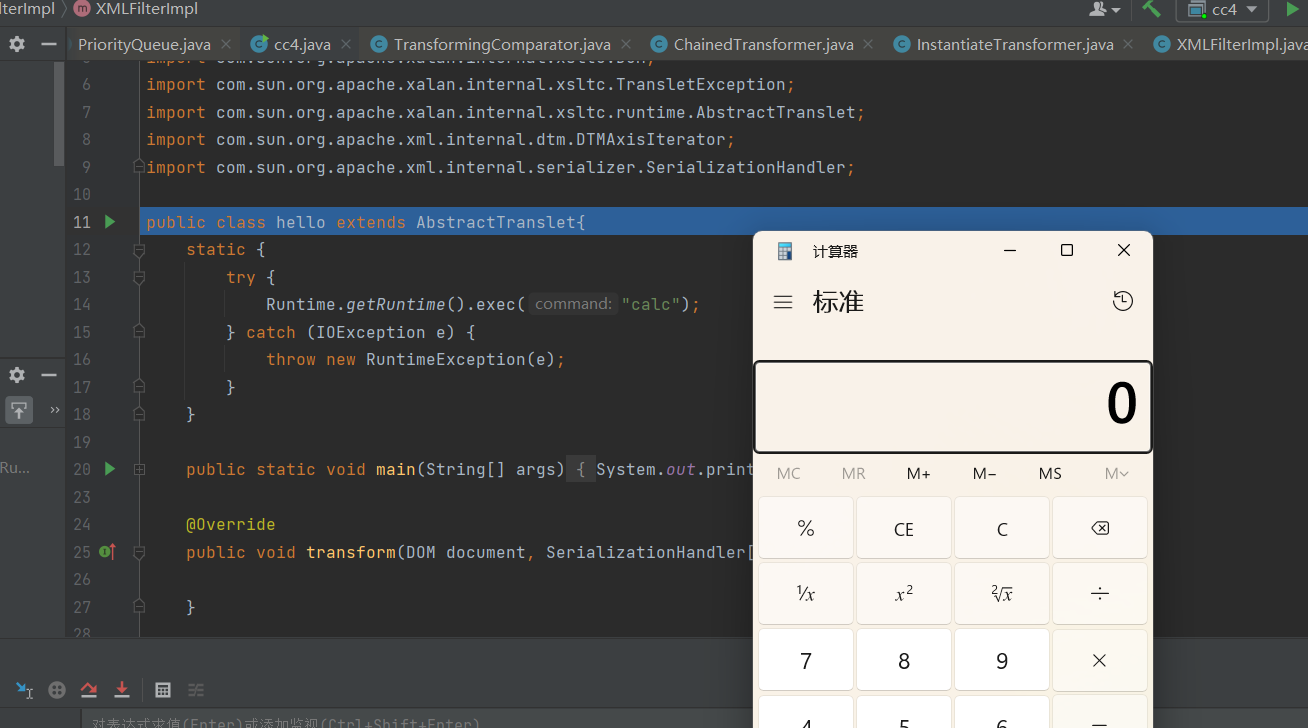Show hidden tool tabs with » chevron
The height and width of the screenshot is (728, 1308).
click(55, 409)
